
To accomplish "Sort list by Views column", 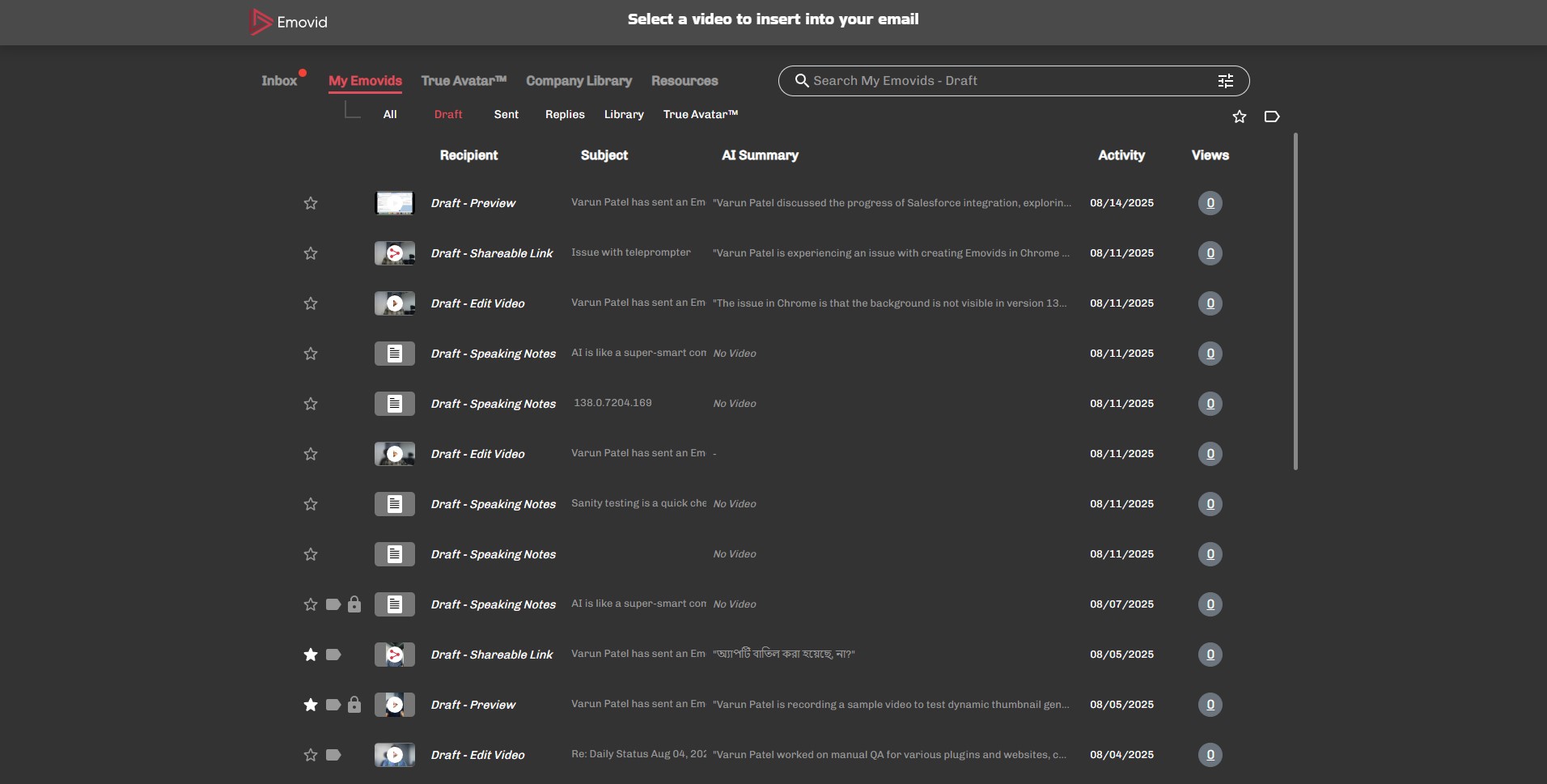I will (x=1210, y=155).
